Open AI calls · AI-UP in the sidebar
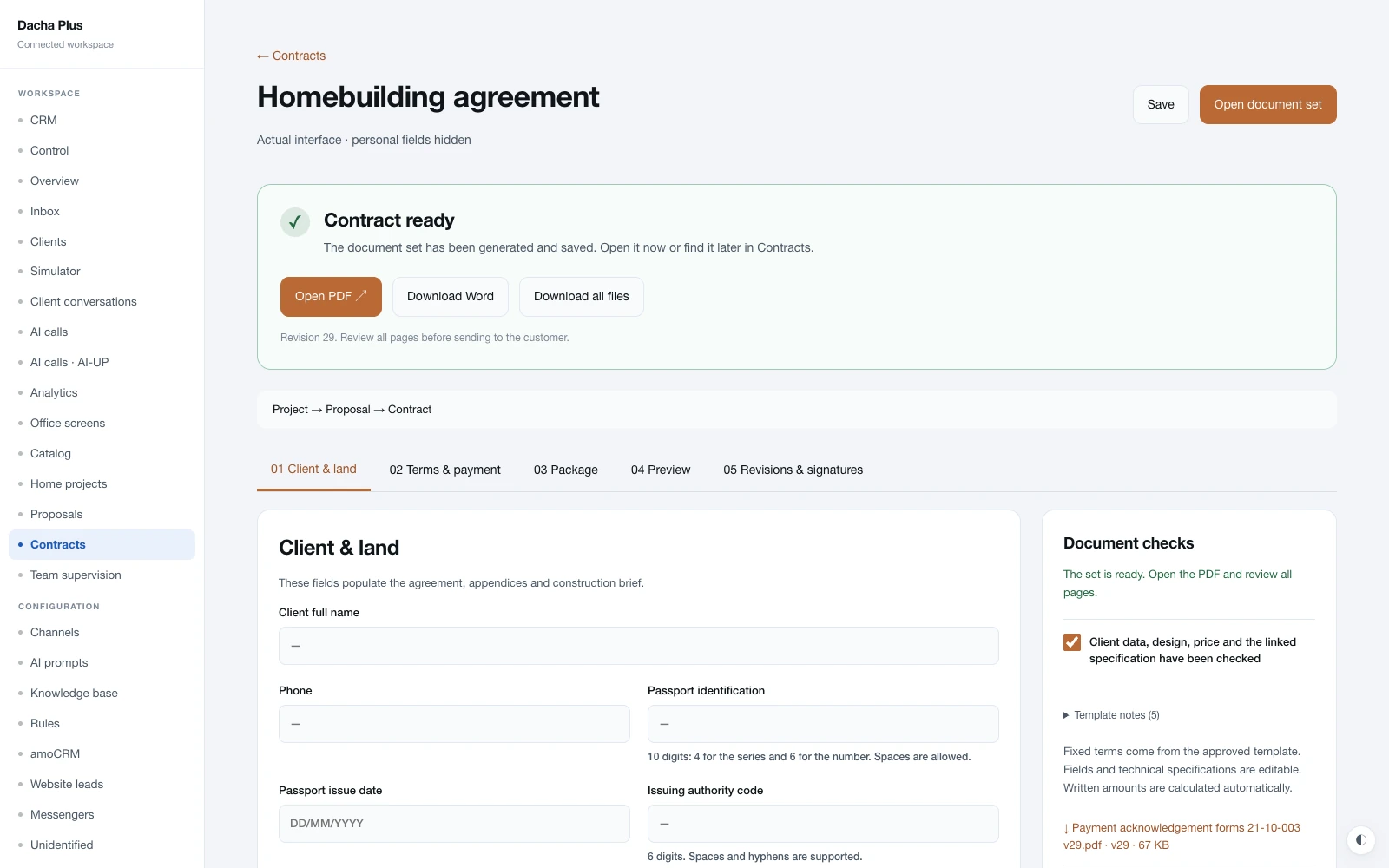Image resolution: width=1389 pixels, height=868 pixels. click(102, 363)
